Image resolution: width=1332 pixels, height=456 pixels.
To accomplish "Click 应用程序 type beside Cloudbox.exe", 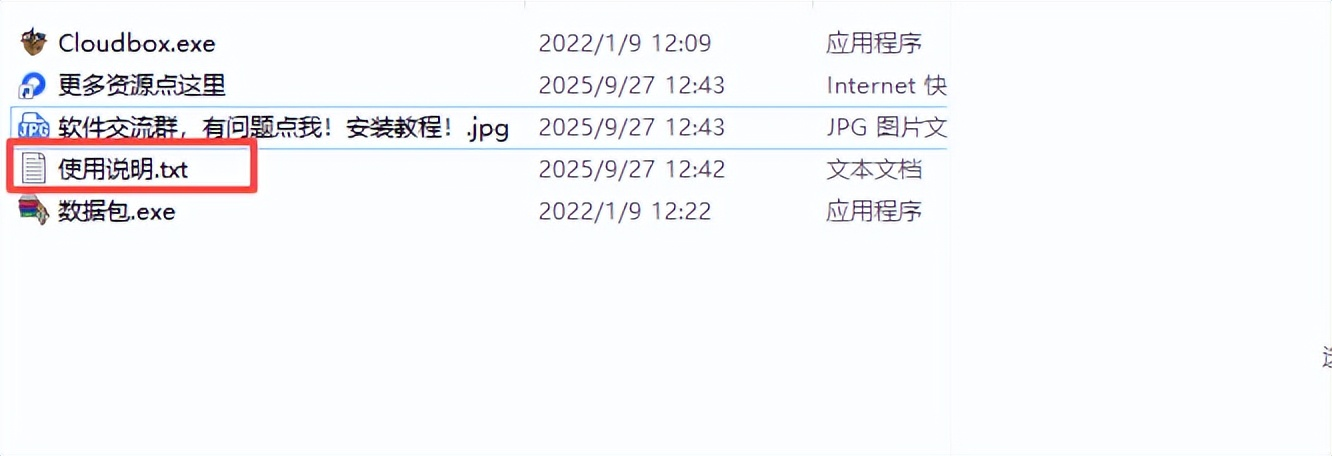I will click(x=874, y=44).
